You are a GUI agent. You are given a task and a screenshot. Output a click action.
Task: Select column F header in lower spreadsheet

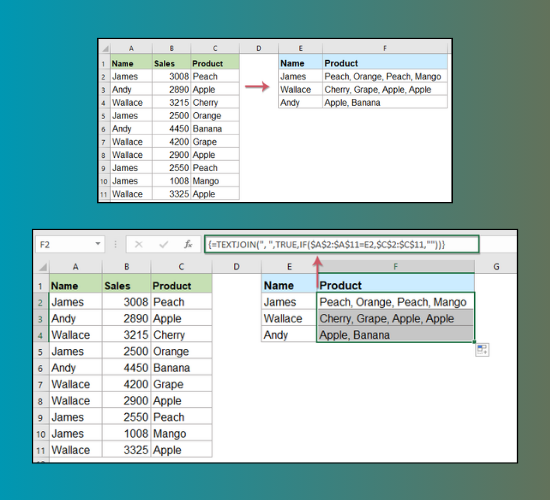tap(396, 267)
